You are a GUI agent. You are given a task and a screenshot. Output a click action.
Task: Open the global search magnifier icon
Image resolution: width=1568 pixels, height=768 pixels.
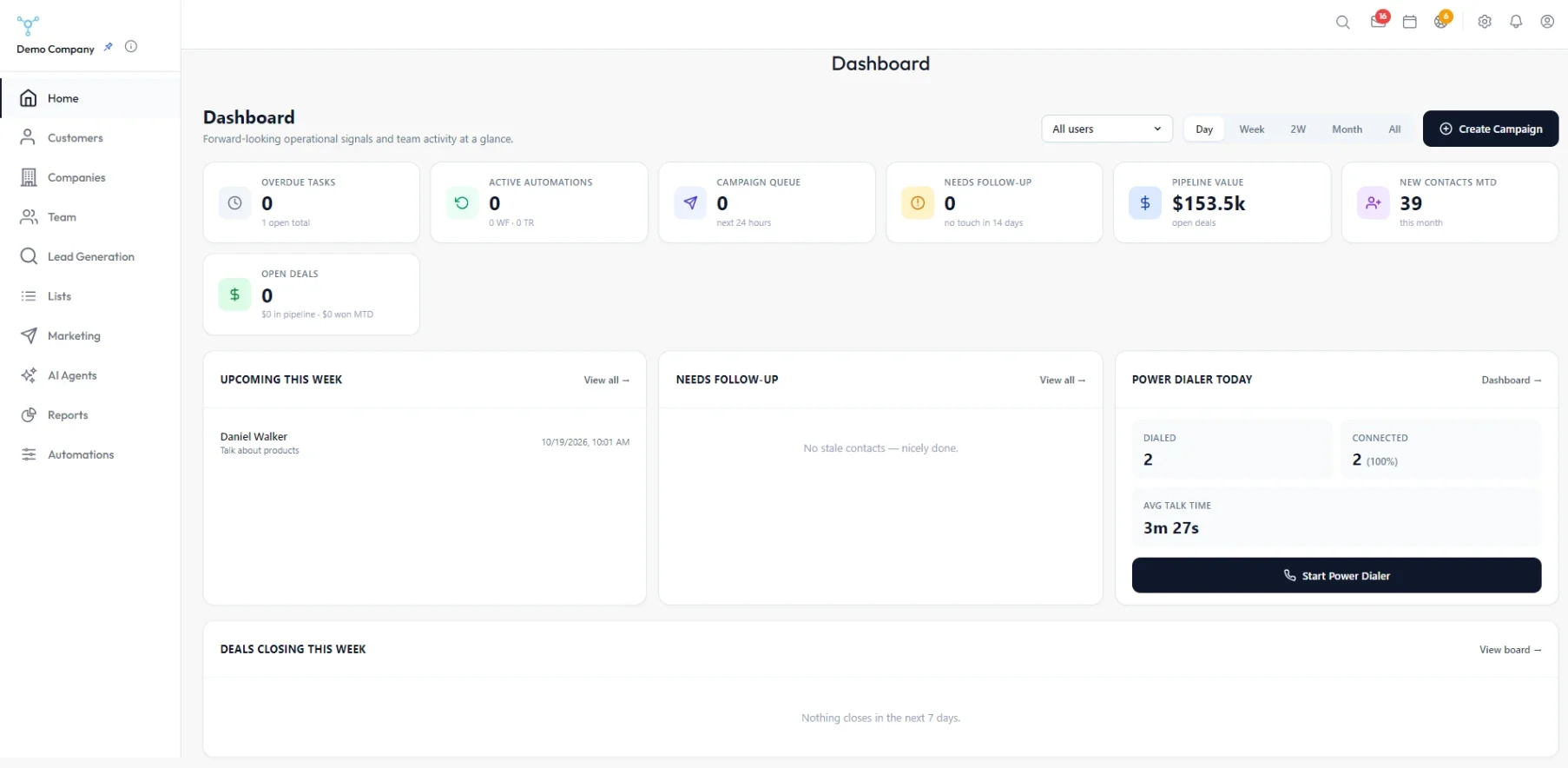(x=1342, y=23)
